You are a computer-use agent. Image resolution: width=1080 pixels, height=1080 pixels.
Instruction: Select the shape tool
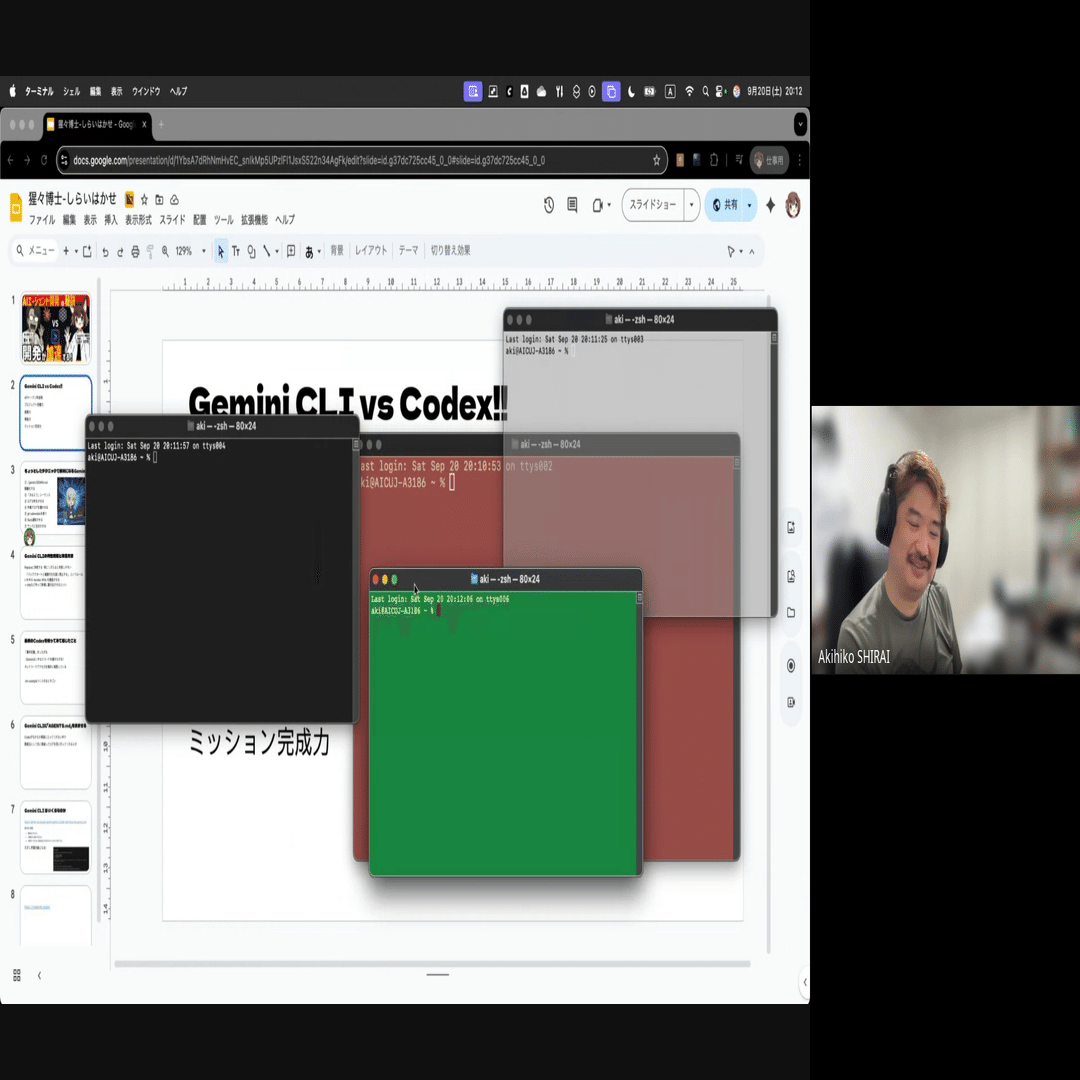coord(251,251)
